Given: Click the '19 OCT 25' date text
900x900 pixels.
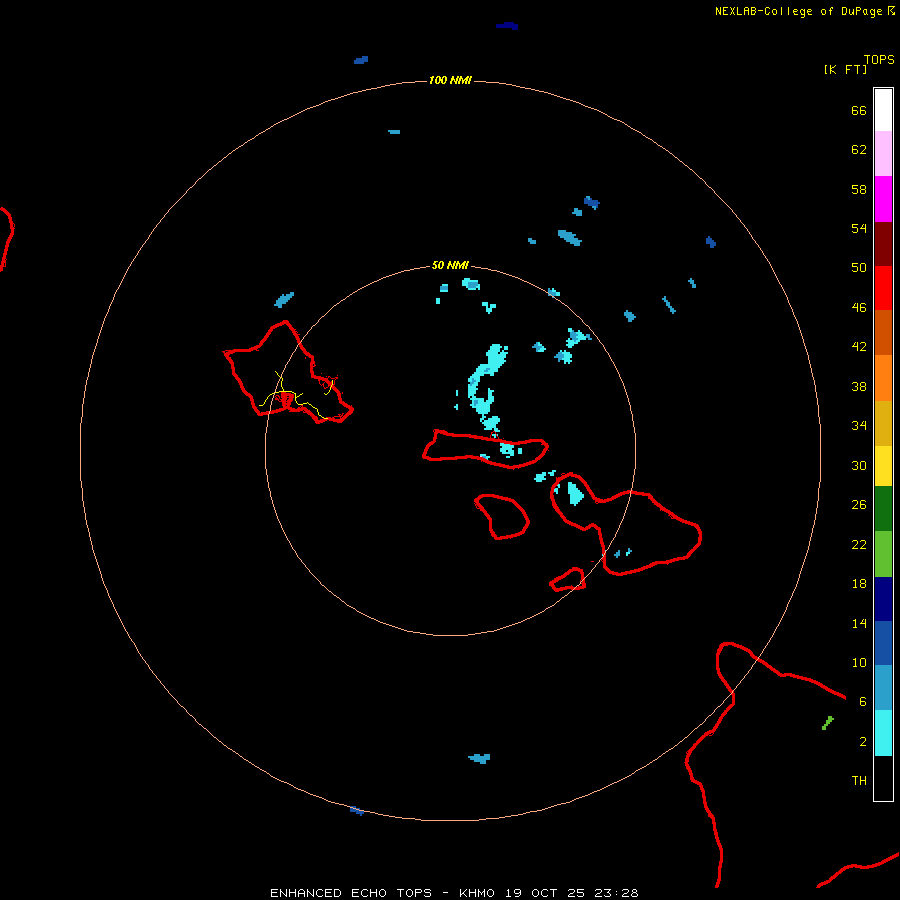Looking at the screenshot, I should point(545,893).
